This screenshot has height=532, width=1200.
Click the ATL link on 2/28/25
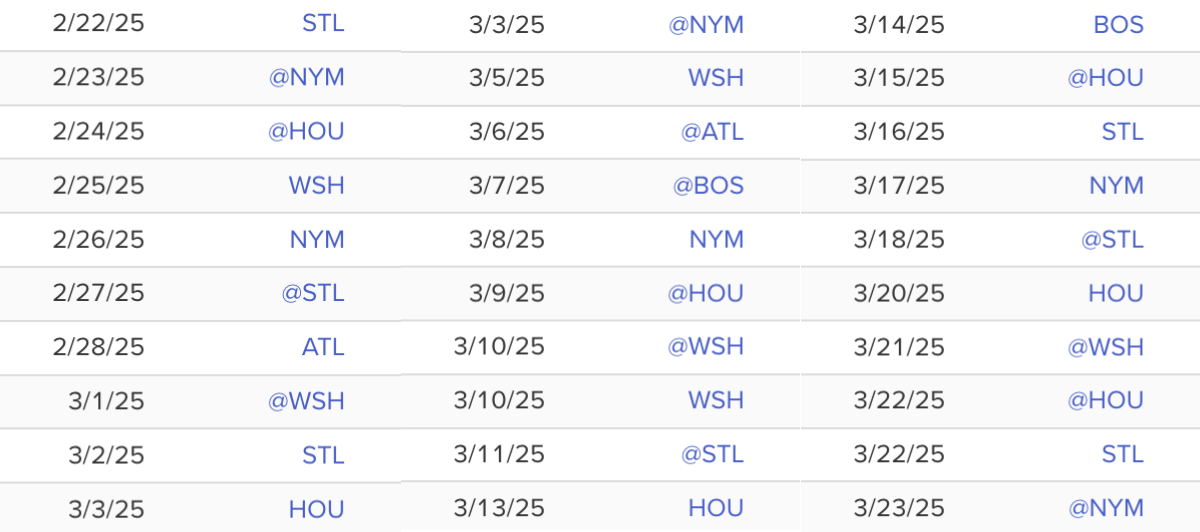coord(322,347)
